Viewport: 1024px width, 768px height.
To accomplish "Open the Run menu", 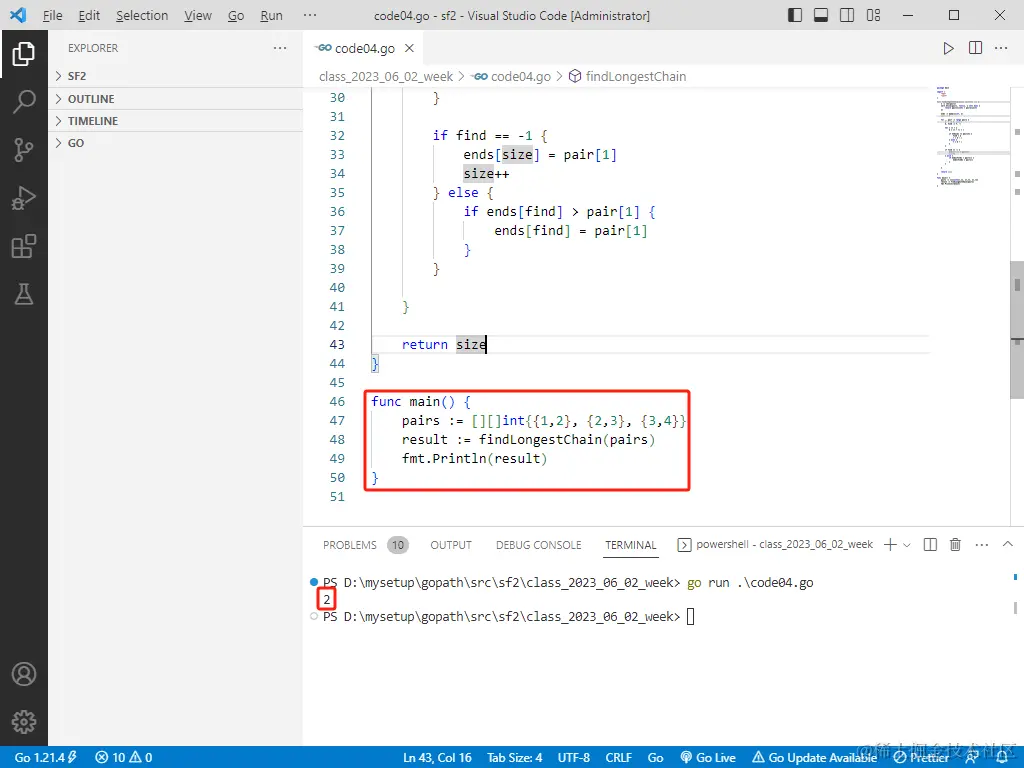I will point(271,15).
